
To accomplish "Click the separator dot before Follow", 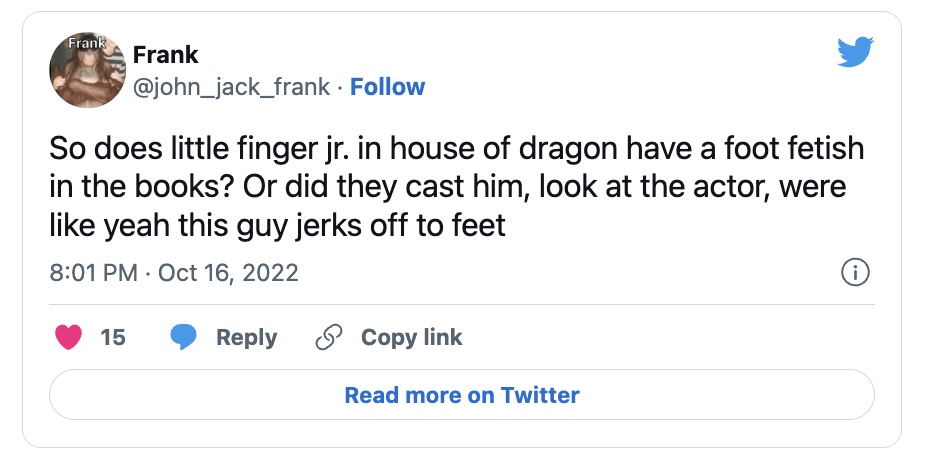I will 340,87.
